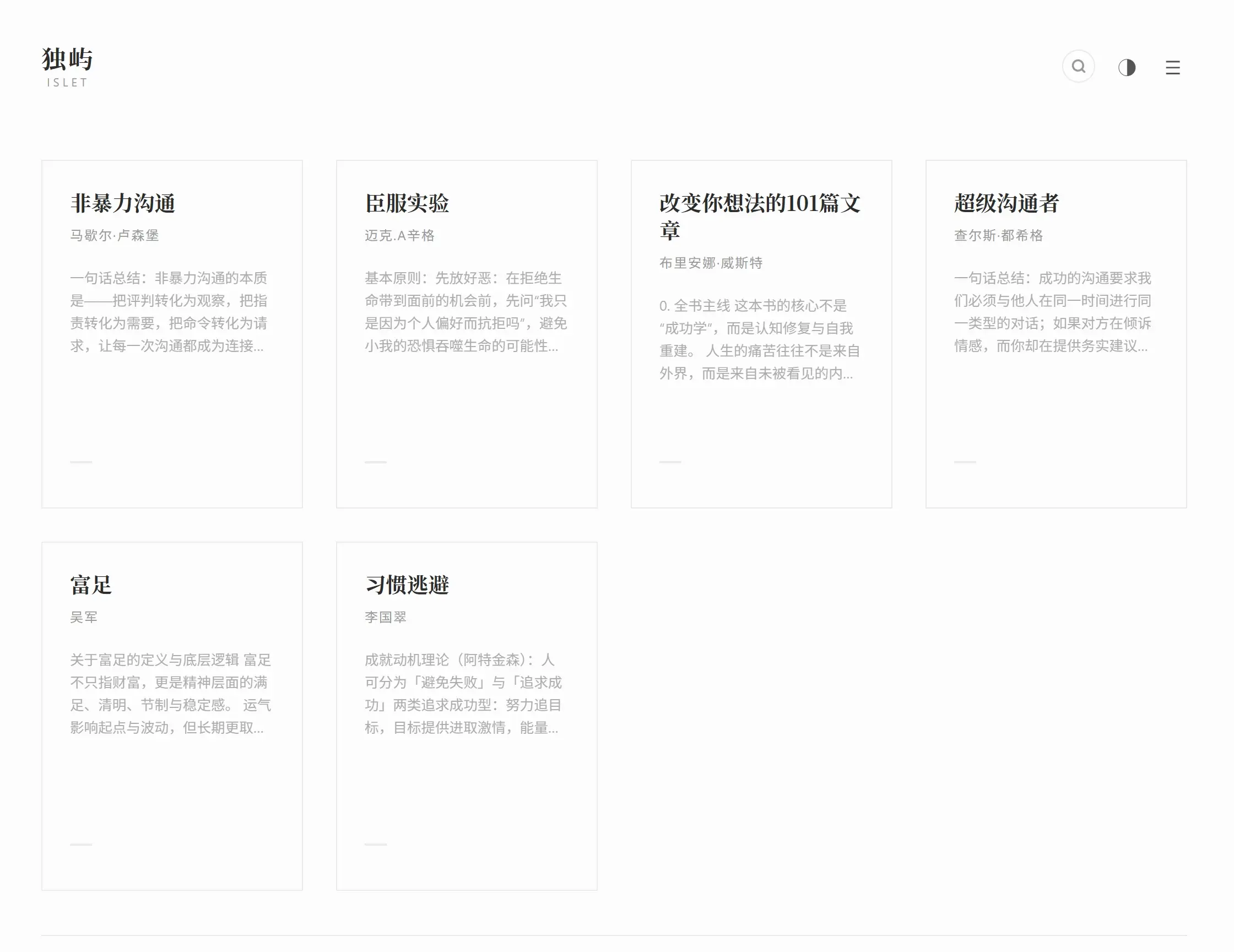Click author name 马歇尔·卢森堡

point(114,236)
